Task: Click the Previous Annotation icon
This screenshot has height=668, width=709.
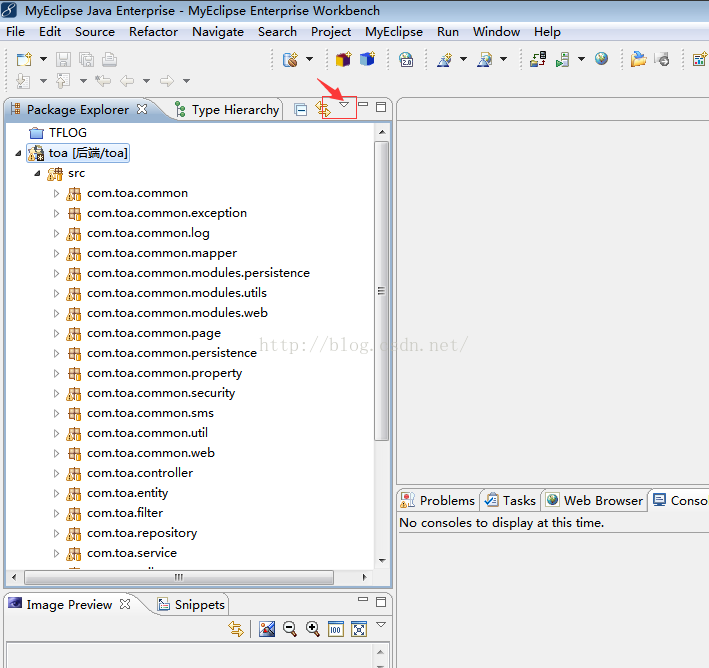Action: coord(63,81)
